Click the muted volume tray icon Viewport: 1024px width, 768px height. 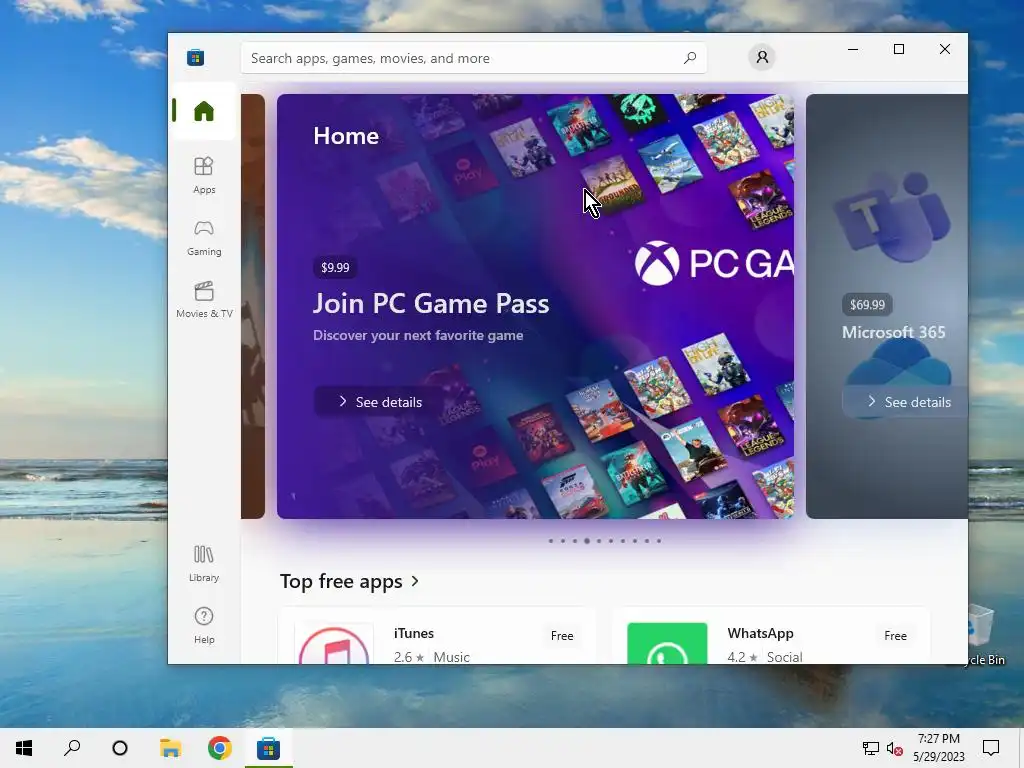pyautogui.click(x=895, y=748)
